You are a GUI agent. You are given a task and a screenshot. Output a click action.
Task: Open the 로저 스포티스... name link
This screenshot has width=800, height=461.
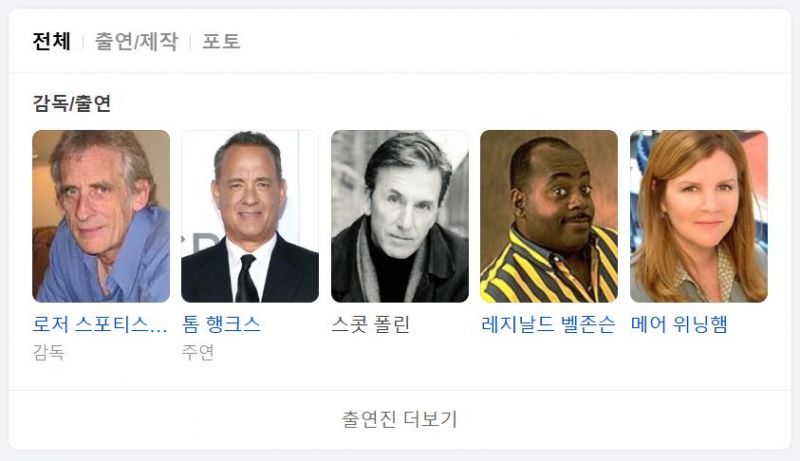tap(100, 324)
